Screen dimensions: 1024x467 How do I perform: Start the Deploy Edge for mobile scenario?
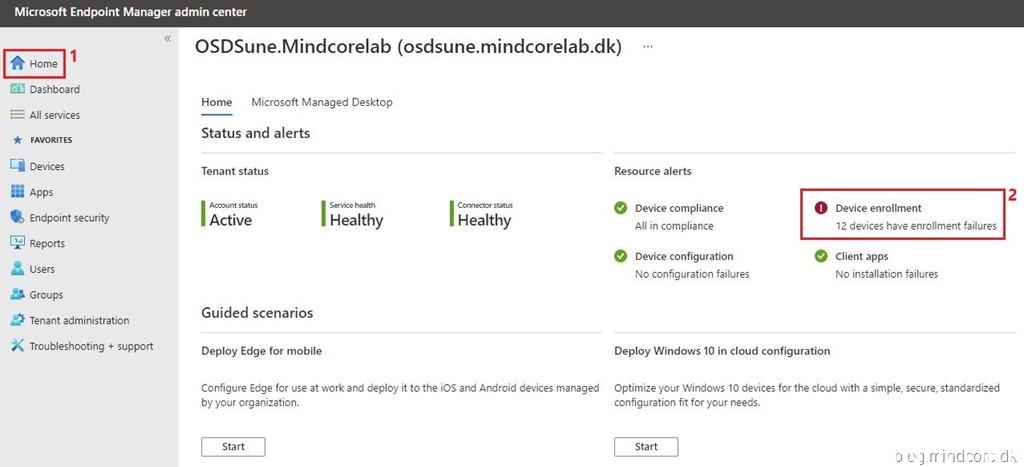233,446
